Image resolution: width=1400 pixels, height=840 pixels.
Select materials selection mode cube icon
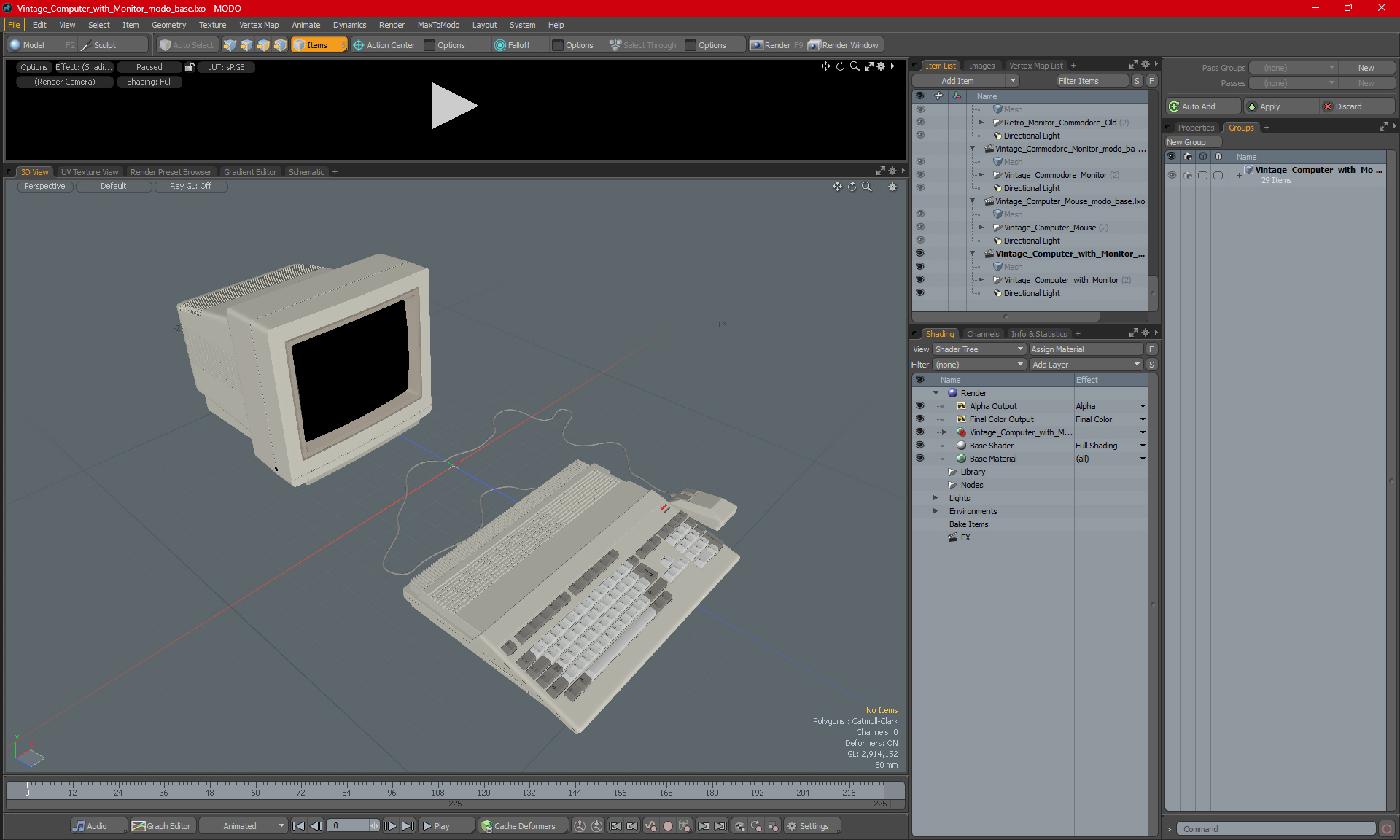point(280,45)
